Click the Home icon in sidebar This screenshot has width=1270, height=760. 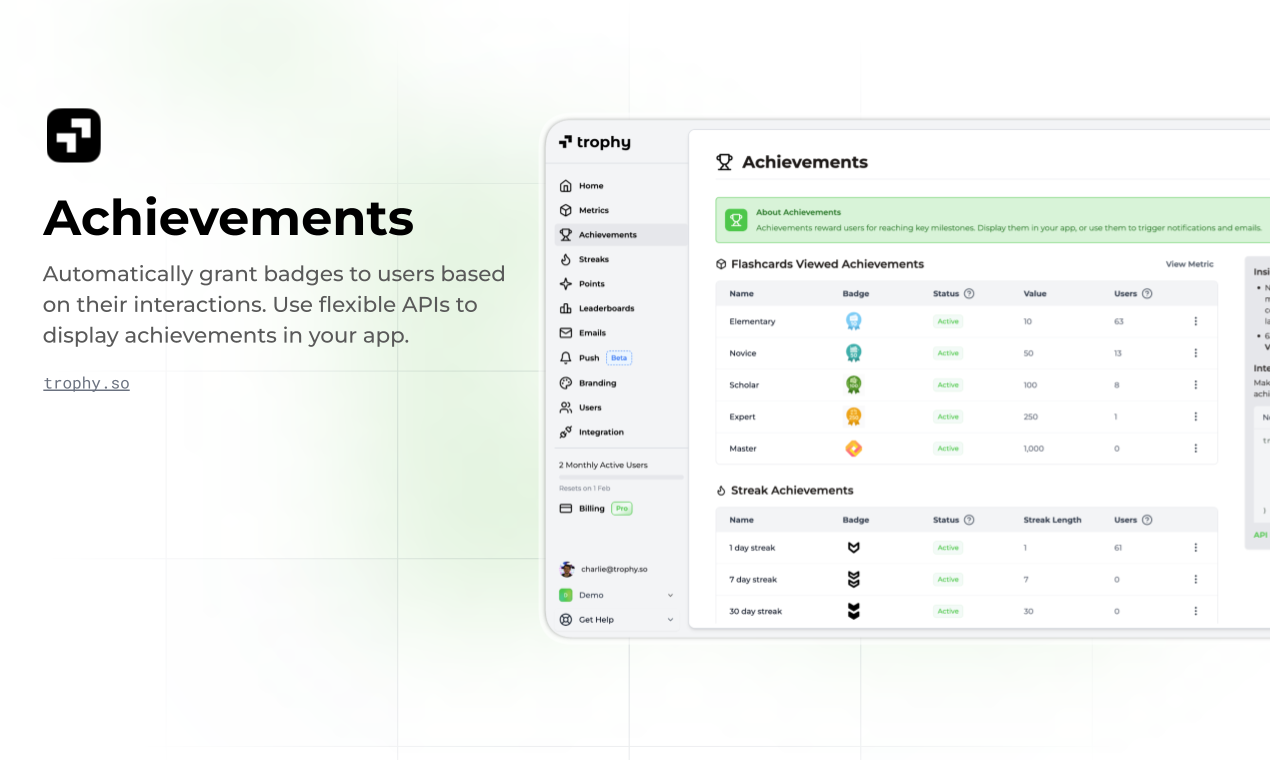[566, 186]
